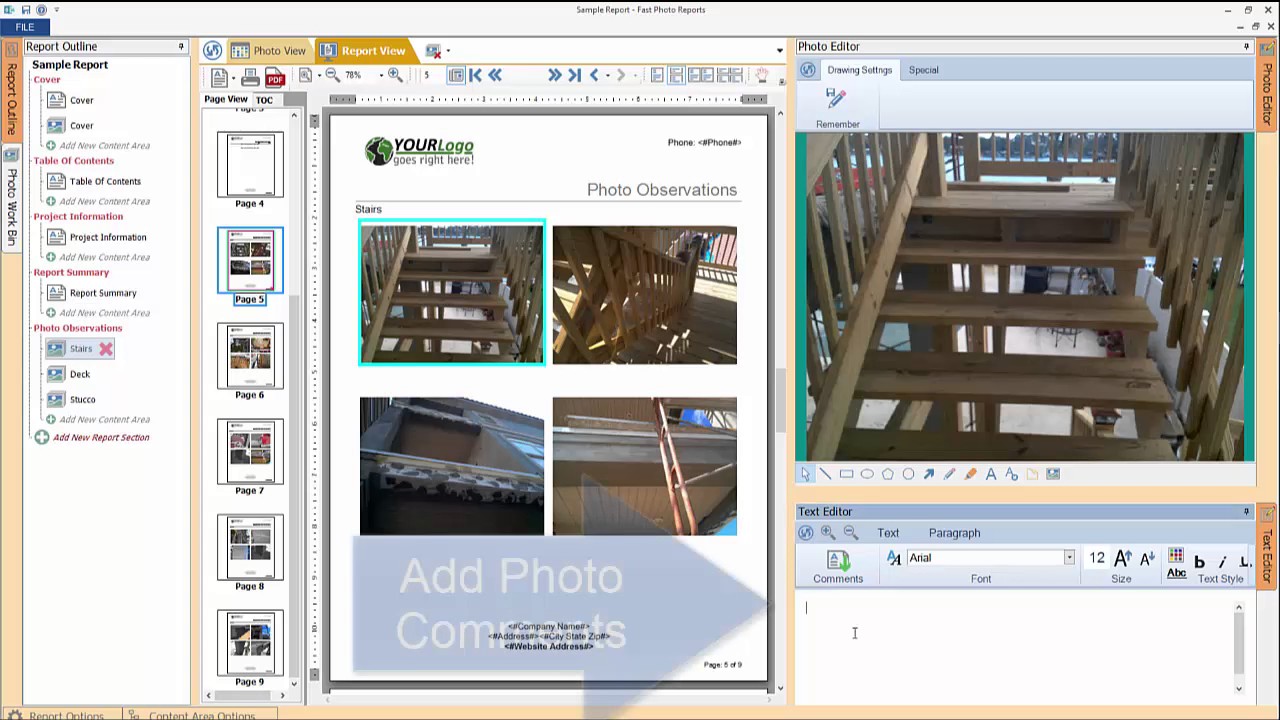Open the TOC tab
The image size is (1280, 720).
click(264, 100)
